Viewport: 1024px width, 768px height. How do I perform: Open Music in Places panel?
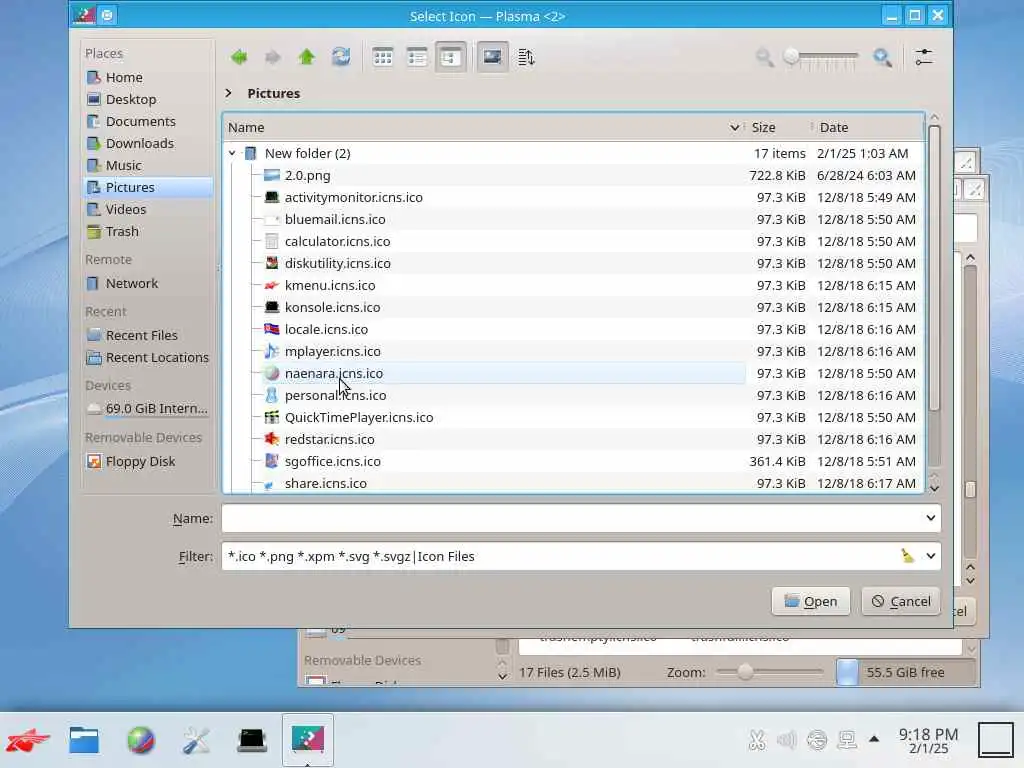tap(148, 165)
